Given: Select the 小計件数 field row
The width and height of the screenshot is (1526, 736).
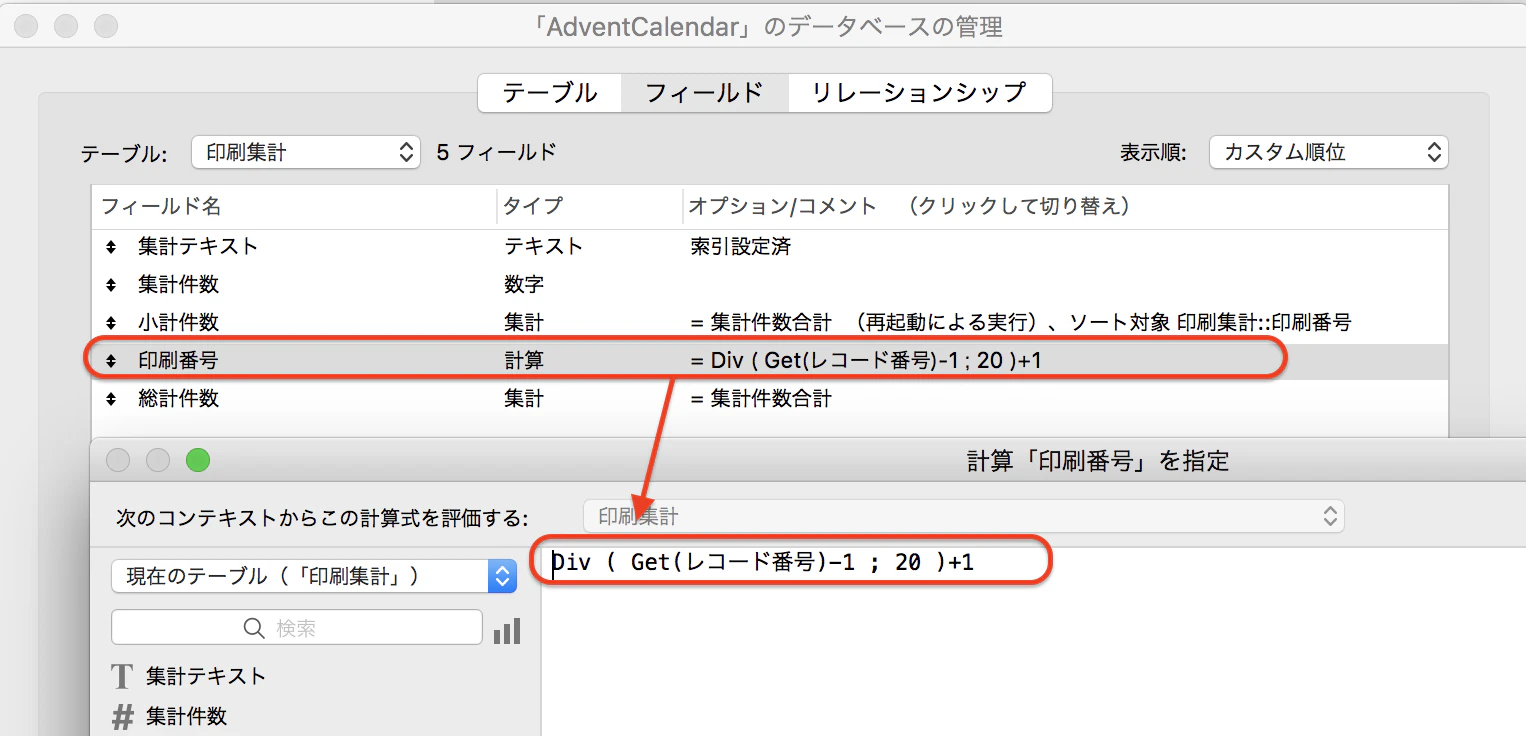Looking at the screenshot, I should (x=769, y=322).
